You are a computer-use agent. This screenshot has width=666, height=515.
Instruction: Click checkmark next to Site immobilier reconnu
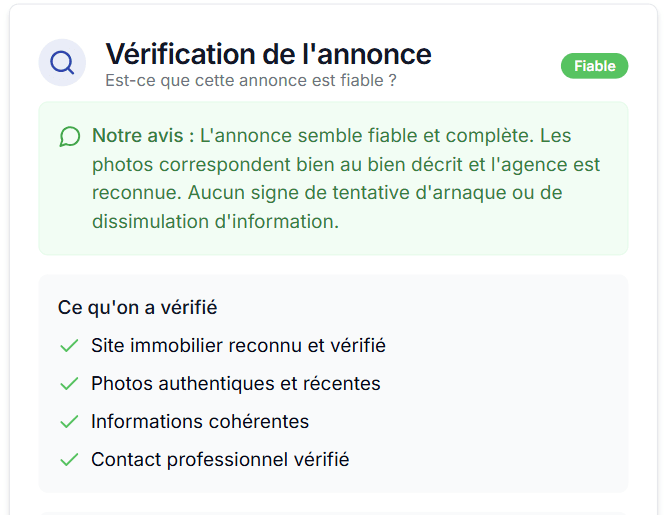(69, 346)
